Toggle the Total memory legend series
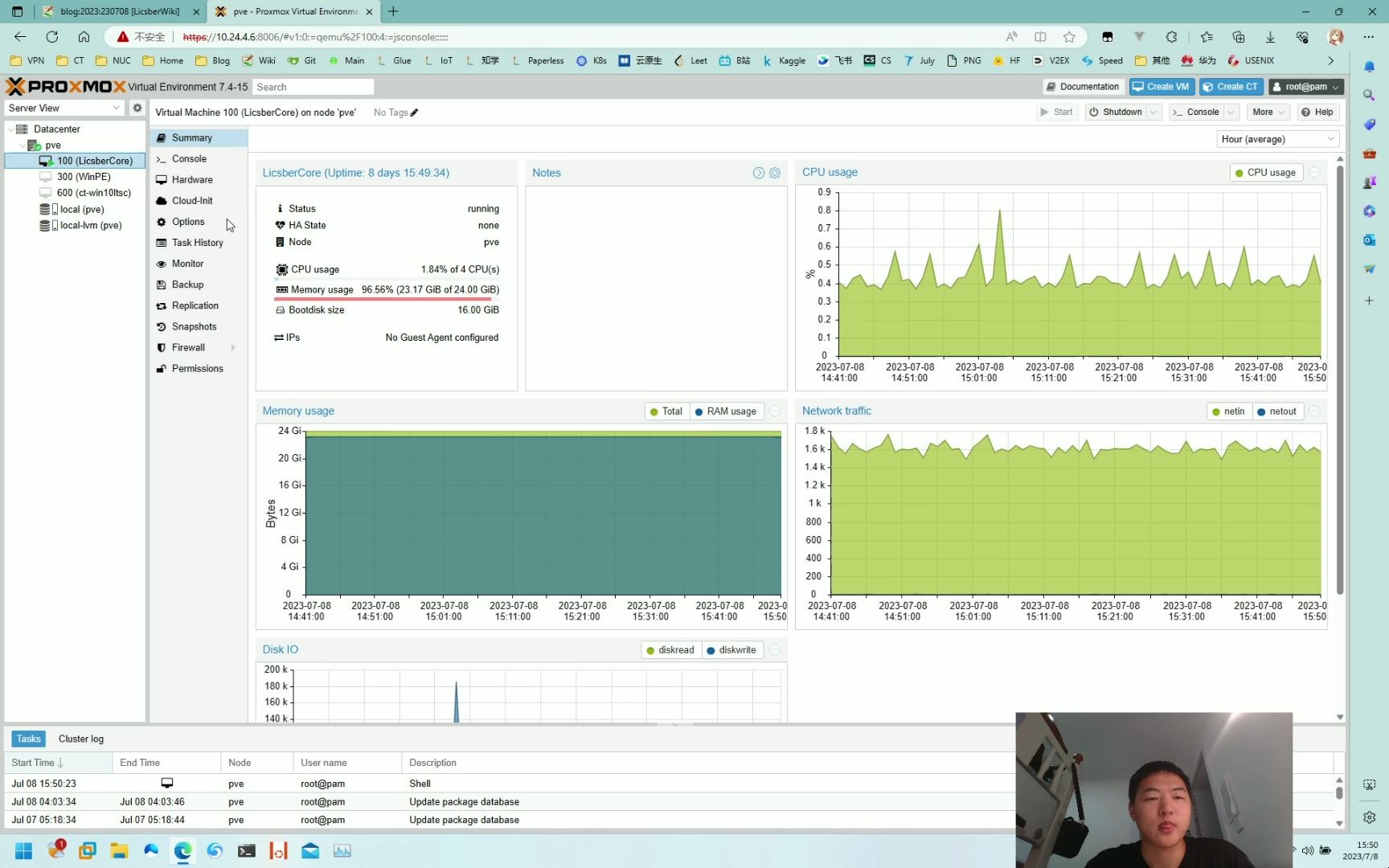Screen dimensions: 1389x868 point(666,411)
